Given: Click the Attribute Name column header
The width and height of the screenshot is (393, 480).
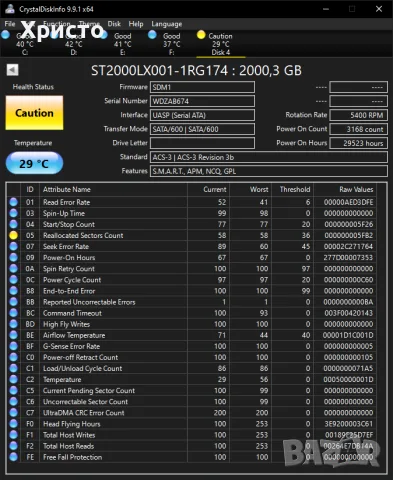Looking at the screenshot, I should click(113, 189).
